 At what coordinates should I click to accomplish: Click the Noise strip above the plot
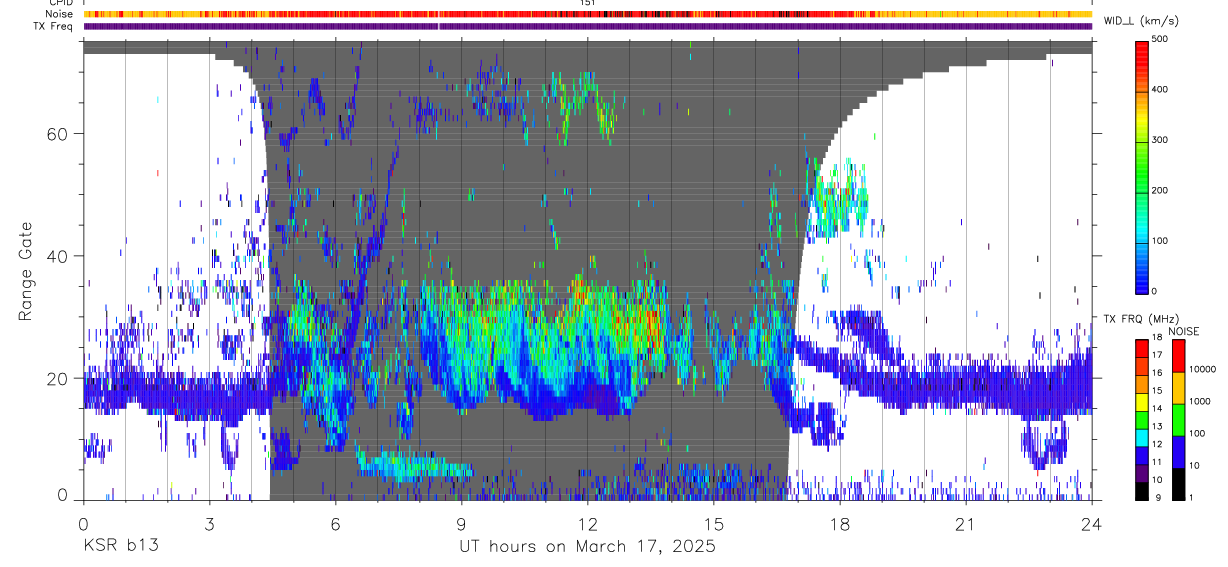pyautogui.click(x=588, y=14)
